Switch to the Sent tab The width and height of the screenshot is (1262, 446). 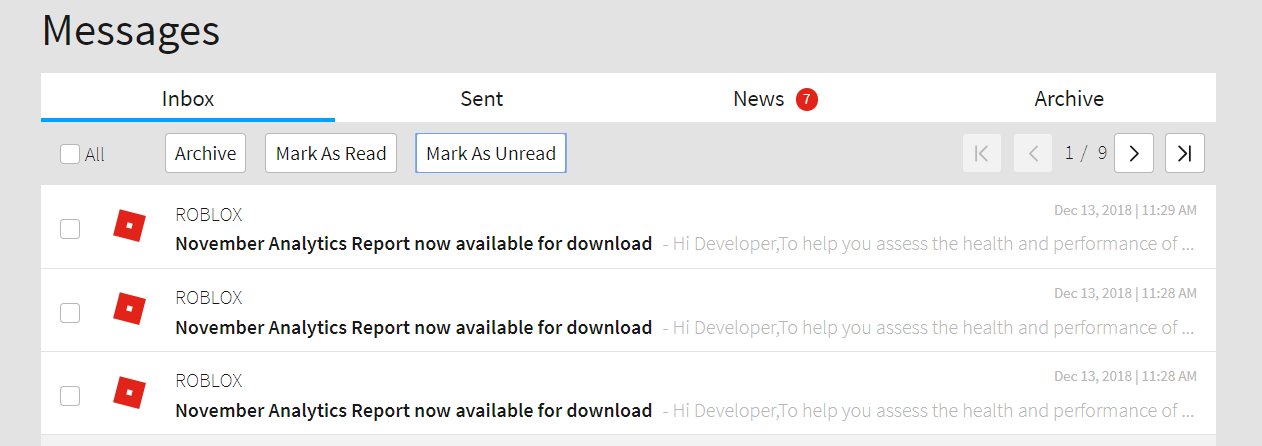(x=482, y=98)
